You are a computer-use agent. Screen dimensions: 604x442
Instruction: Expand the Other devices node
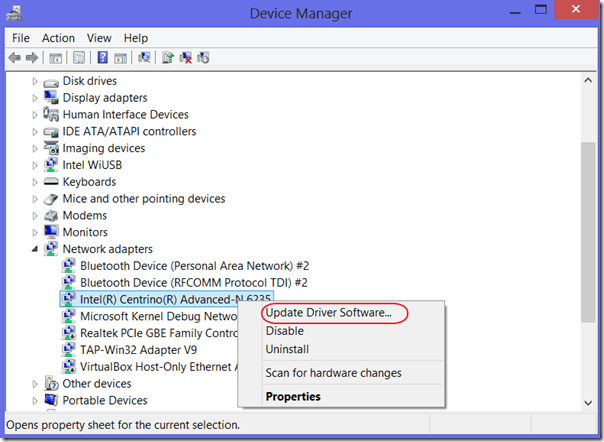click(x=35, y=384)
